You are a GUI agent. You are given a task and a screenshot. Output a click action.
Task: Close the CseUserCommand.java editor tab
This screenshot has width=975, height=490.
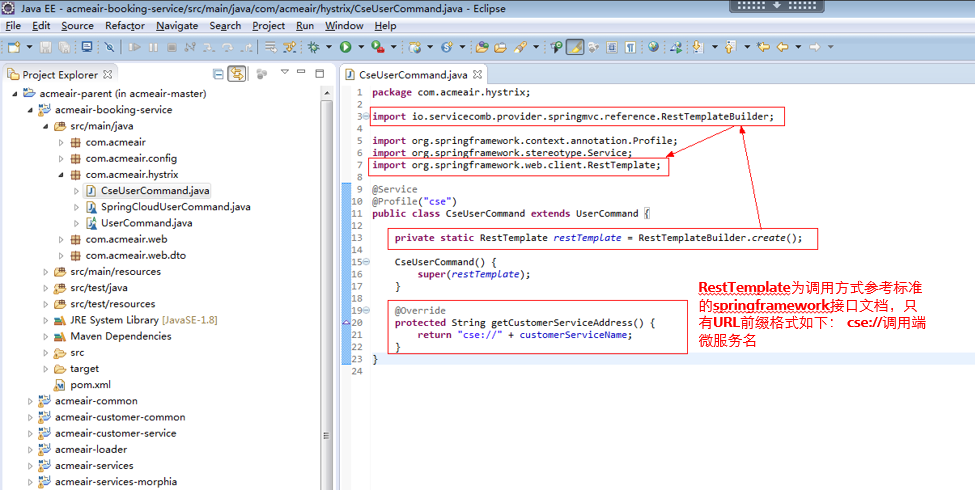pos(478,74)
